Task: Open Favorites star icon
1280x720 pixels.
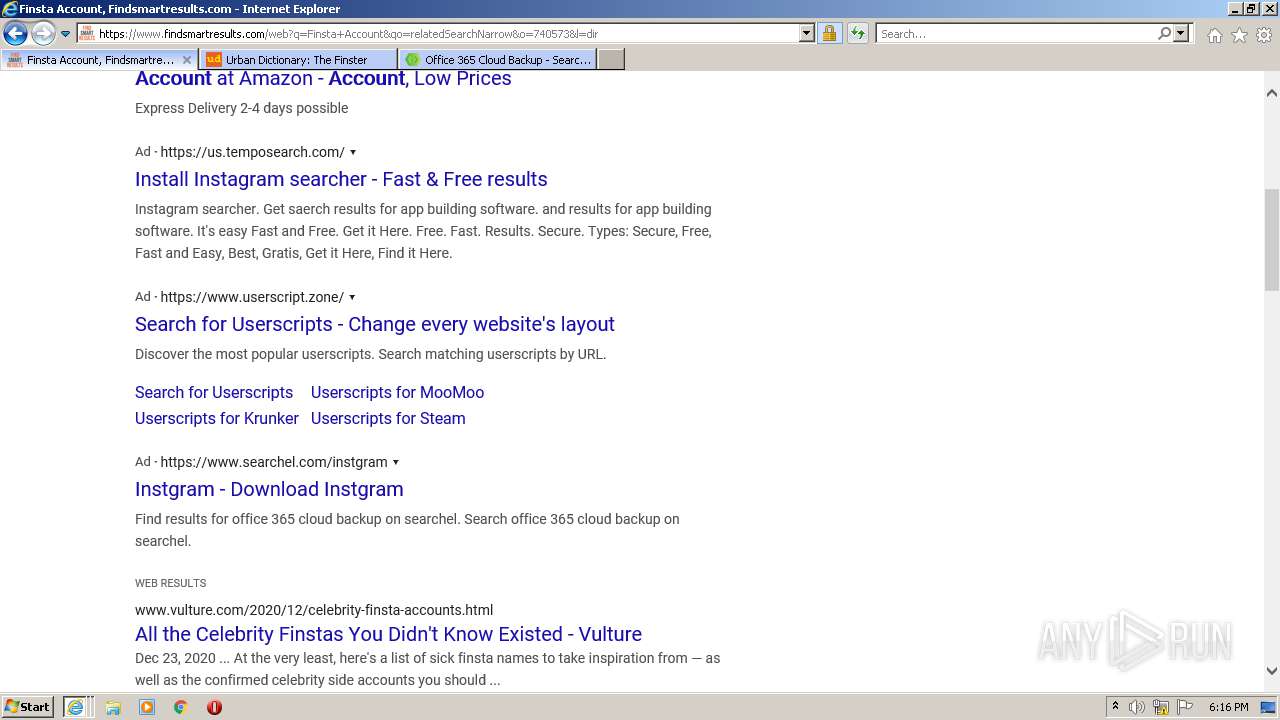Action: click(x=1239, y=35)
